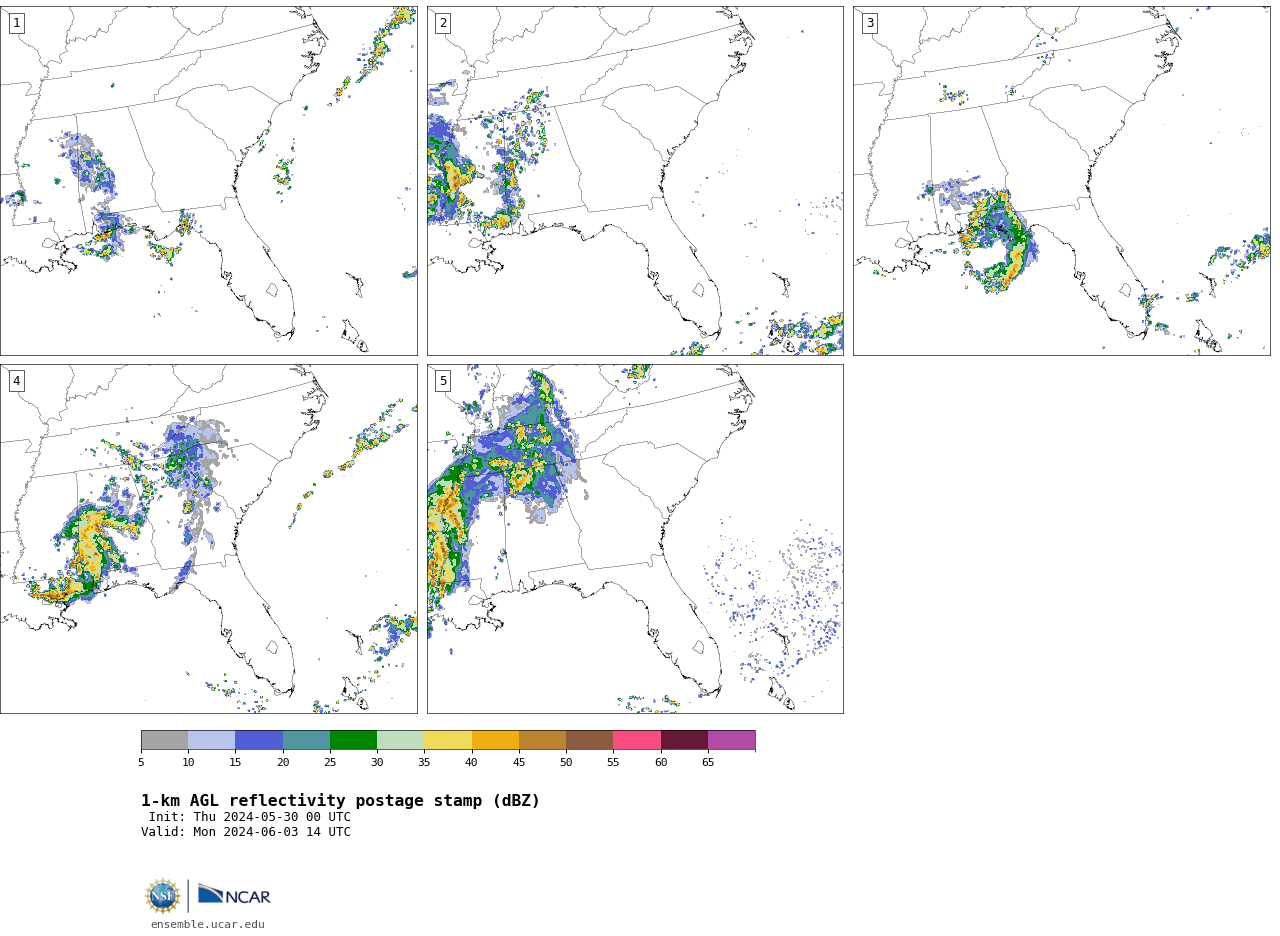Click the panel number 3 label box

[x=869, y=23]
